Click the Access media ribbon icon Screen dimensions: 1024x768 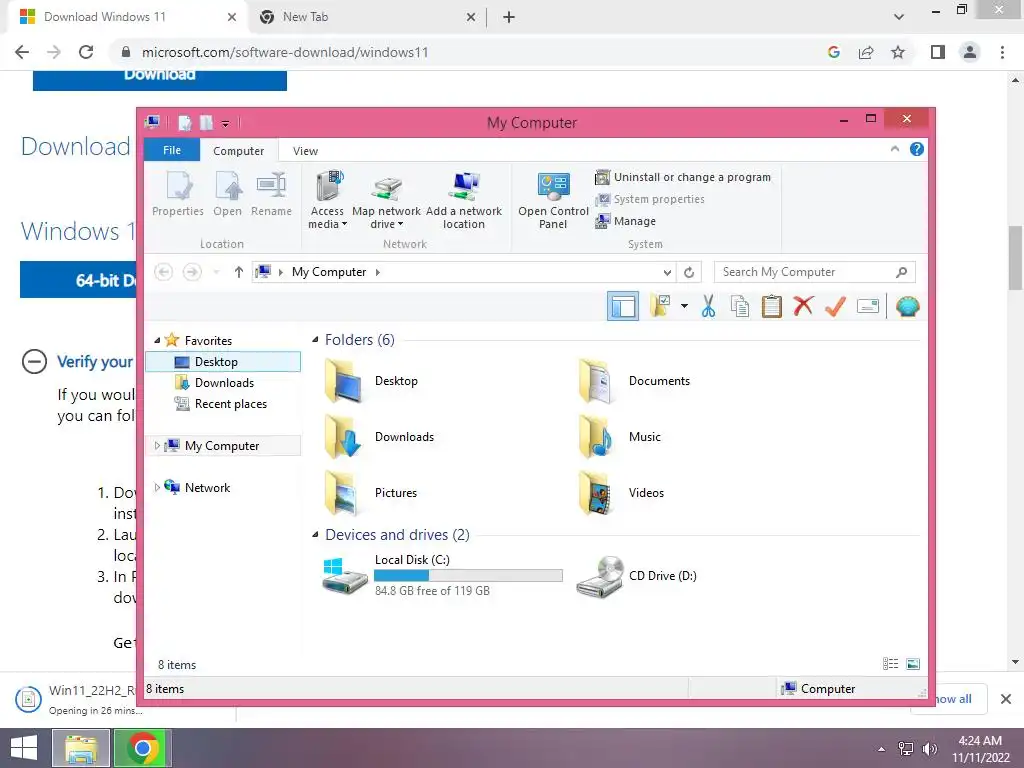point(327,199)
